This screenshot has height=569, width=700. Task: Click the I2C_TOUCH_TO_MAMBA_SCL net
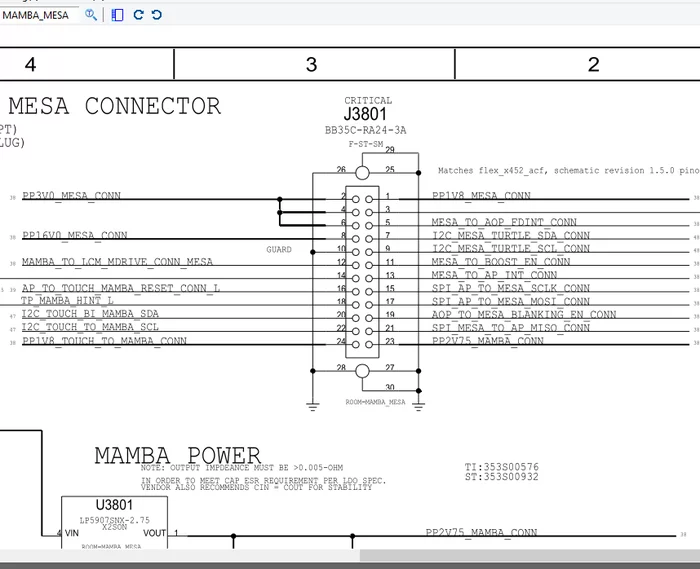click(90, 327)
